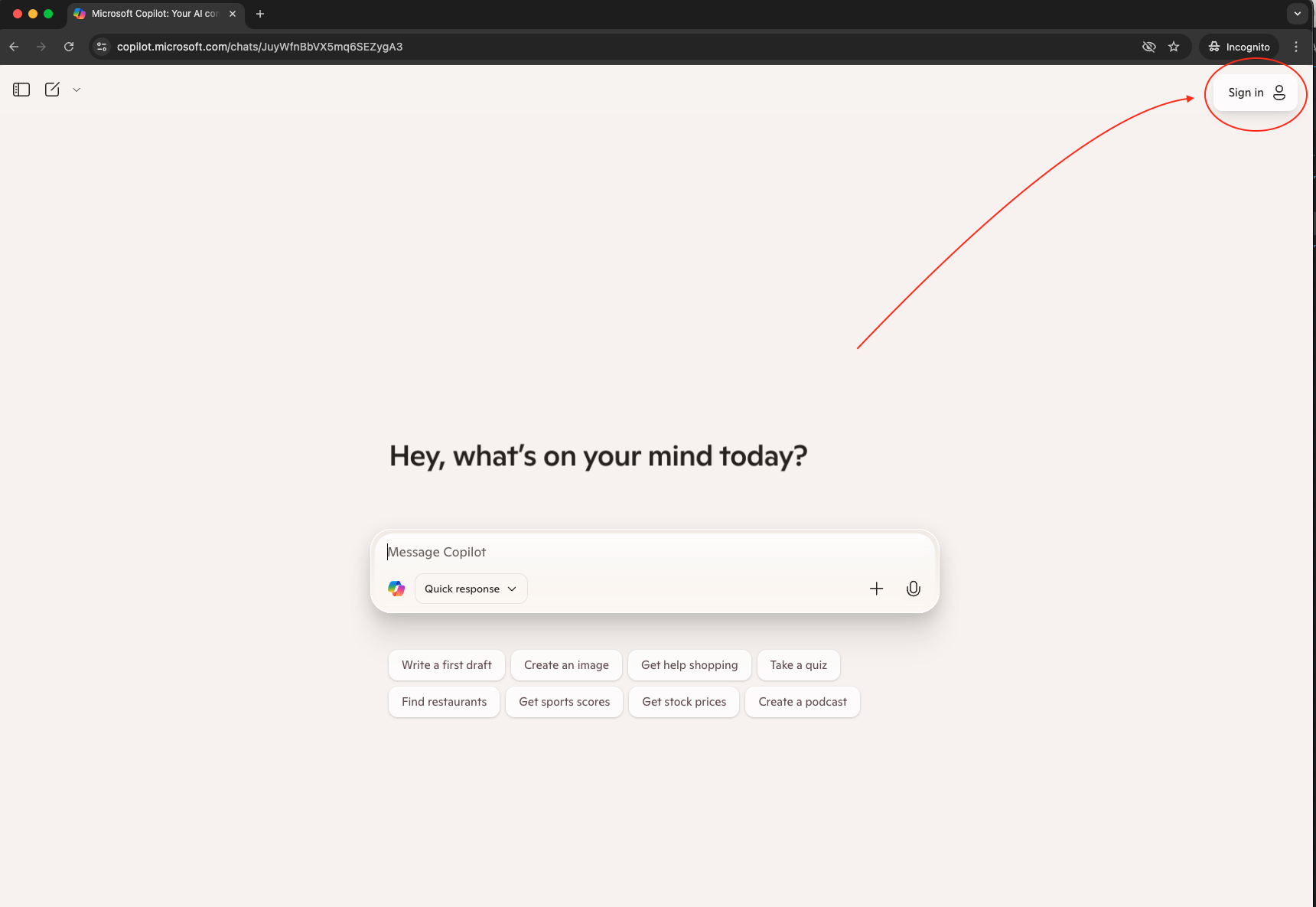Click the Incognito indicator button

1239,47
